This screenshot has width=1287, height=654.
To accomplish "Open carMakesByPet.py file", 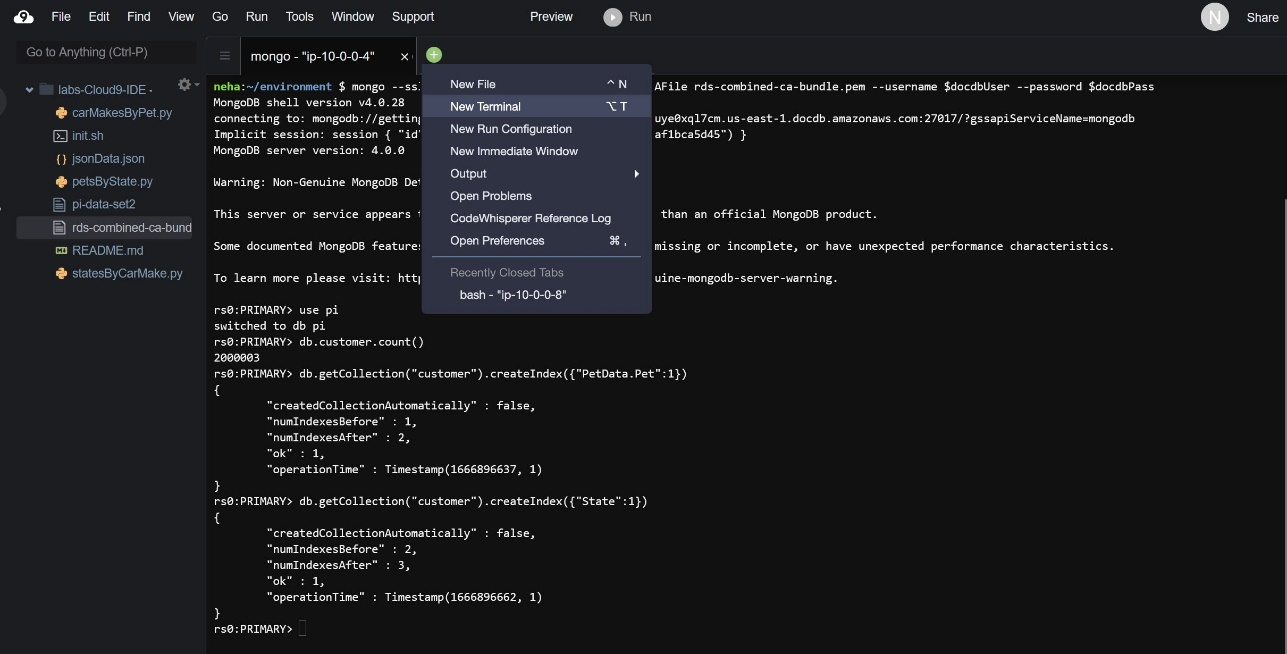I will pyautogui.click(x=122, y=113).
